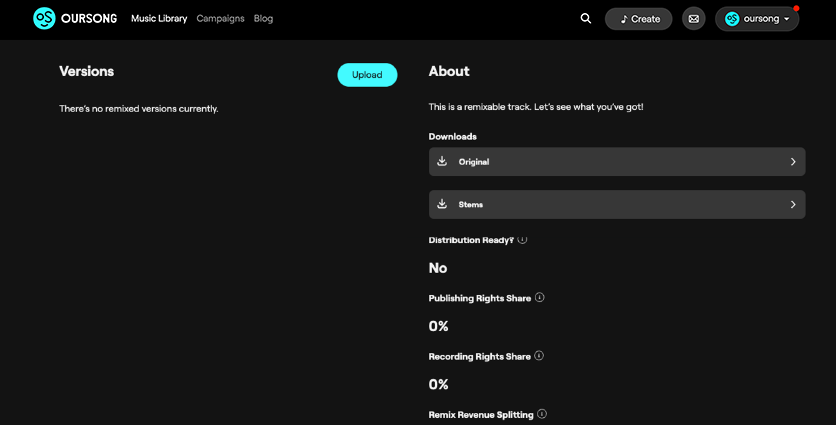Show info for Distribution Ready
The height and width of the screenshot is (425, 836).
coord(522,239)
